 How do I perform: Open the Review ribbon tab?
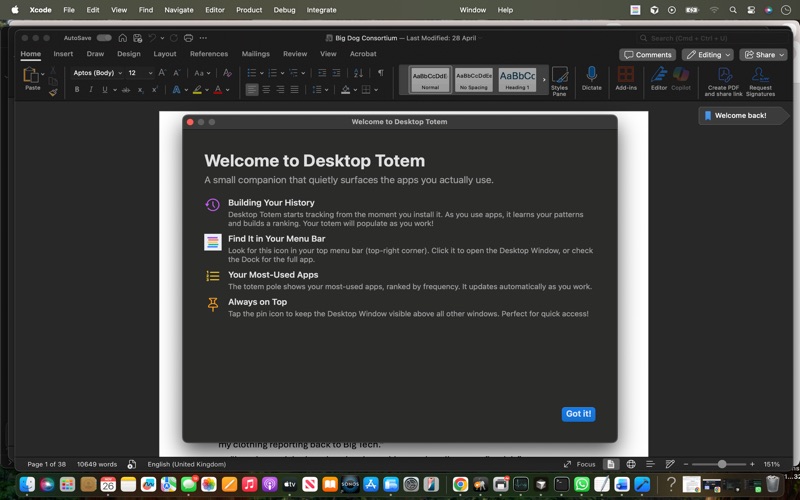click(295, 54)
